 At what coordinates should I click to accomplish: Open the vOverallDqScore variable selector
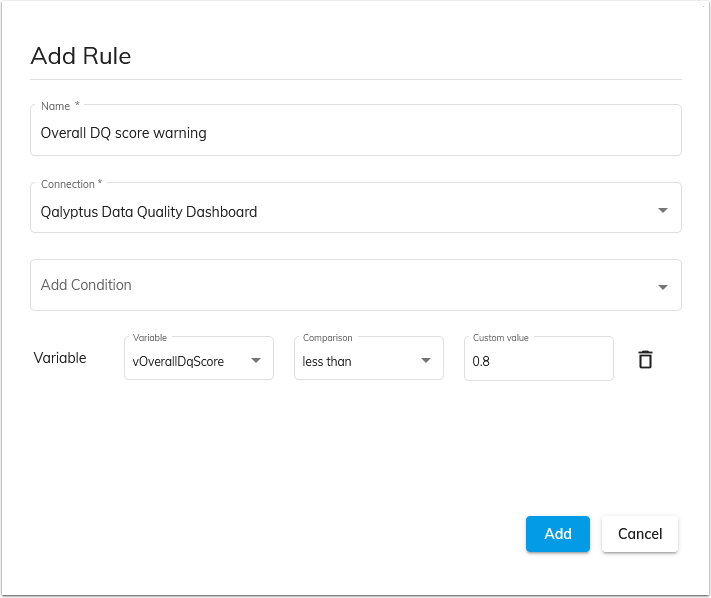(x=199, y=358)
